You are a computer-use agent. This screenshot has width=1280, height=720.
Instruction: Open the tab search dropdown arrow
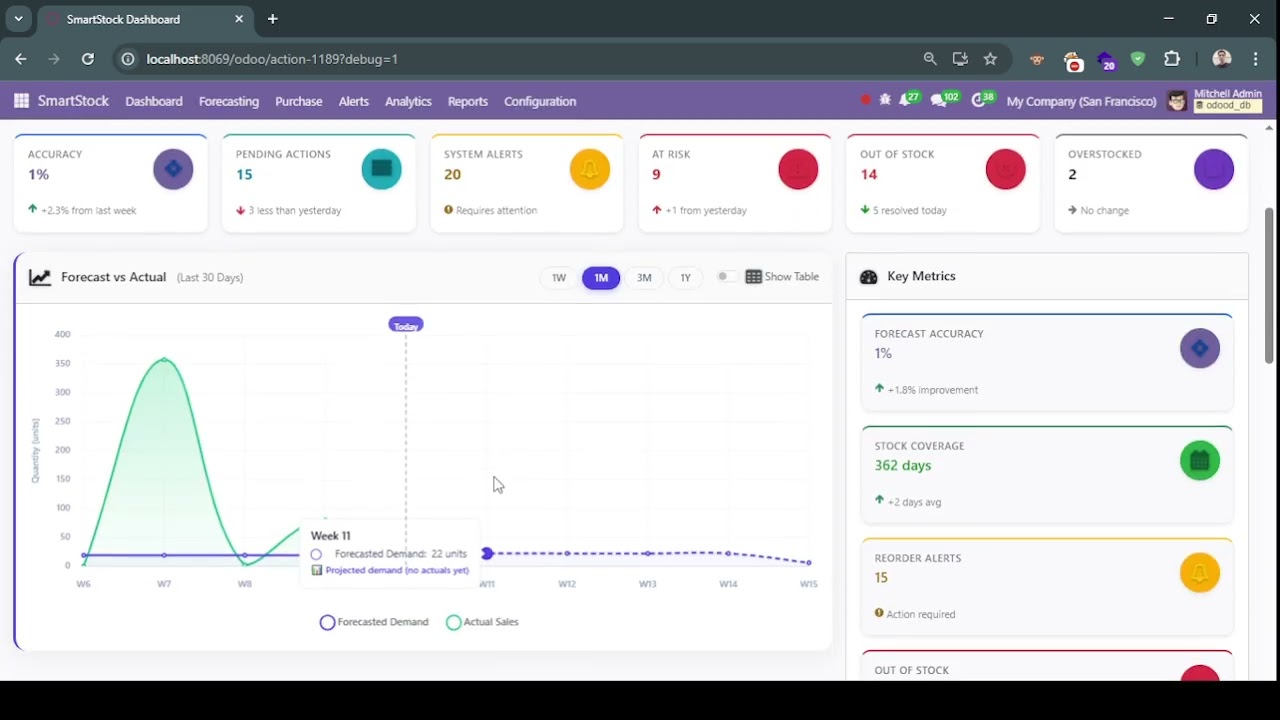point(18,19)
